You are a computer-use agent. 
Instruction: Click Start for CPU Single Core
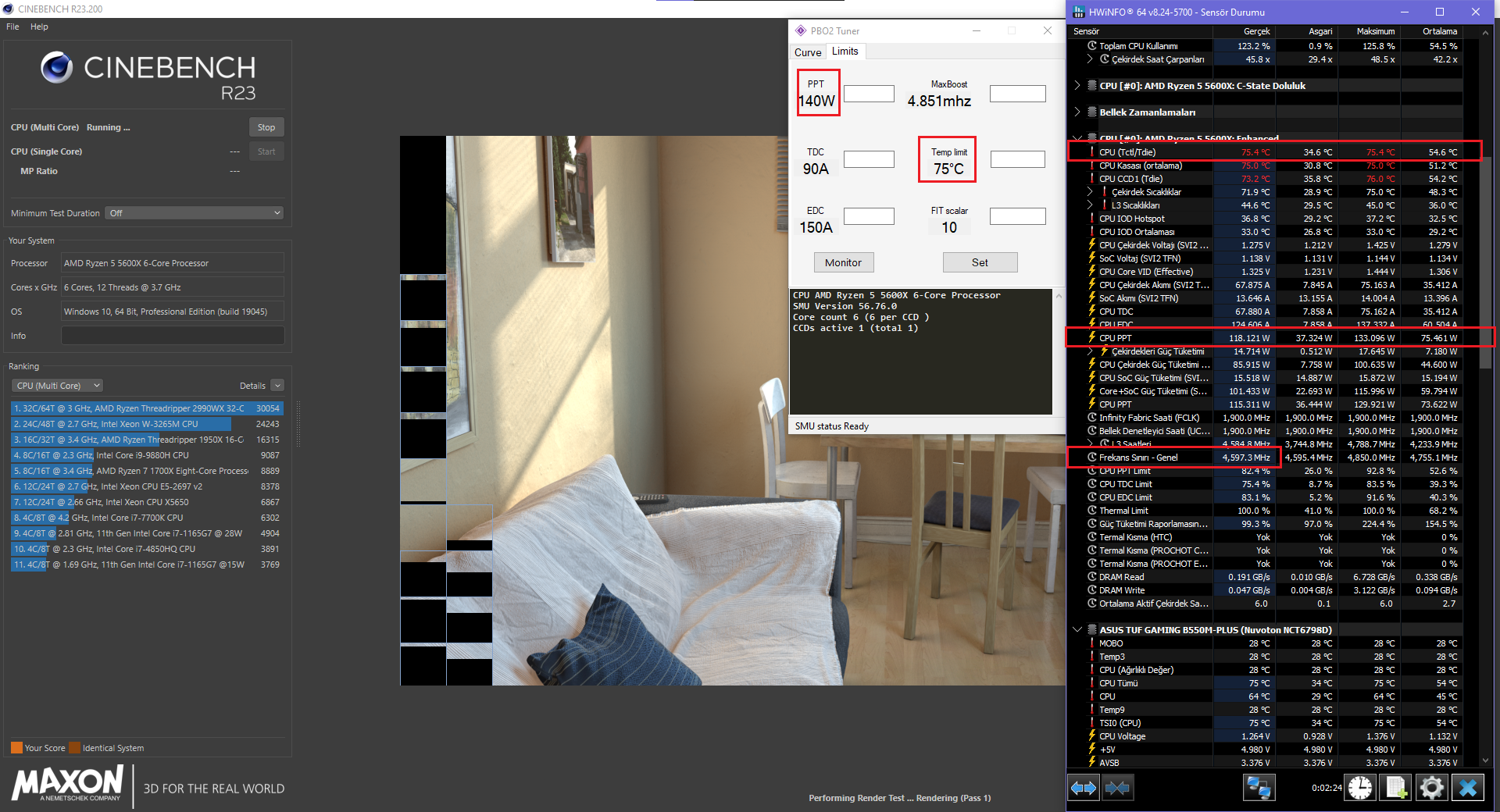[x=266, y=151]
